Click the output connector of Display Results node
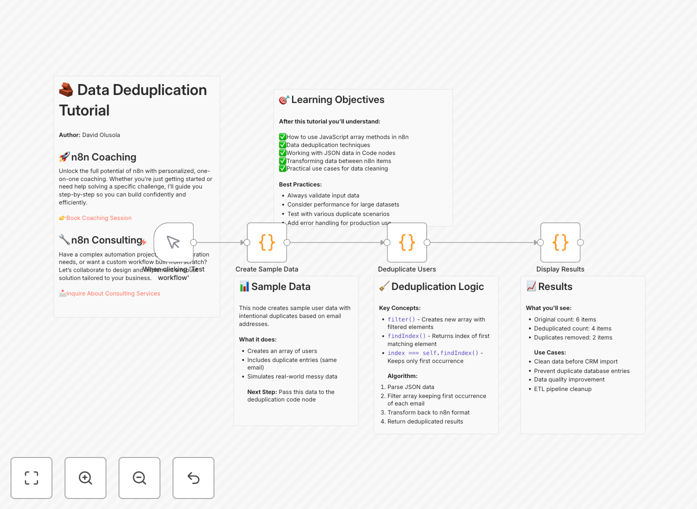The width and height of the screenshot is (697, 509). click(x=581, y=242)
